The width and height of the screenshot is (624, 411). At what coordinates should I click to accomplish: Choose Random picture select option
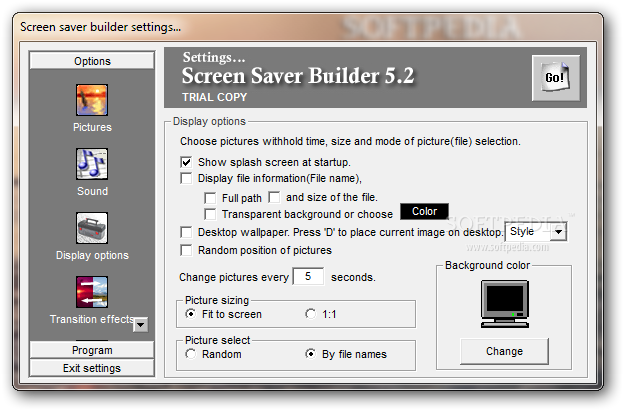click(191, 354)
